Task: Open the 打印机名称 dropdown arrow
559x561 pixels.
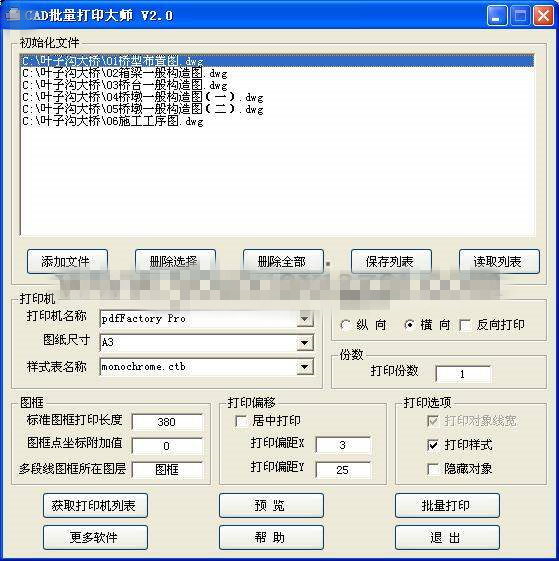Action: tap(305, 318)
